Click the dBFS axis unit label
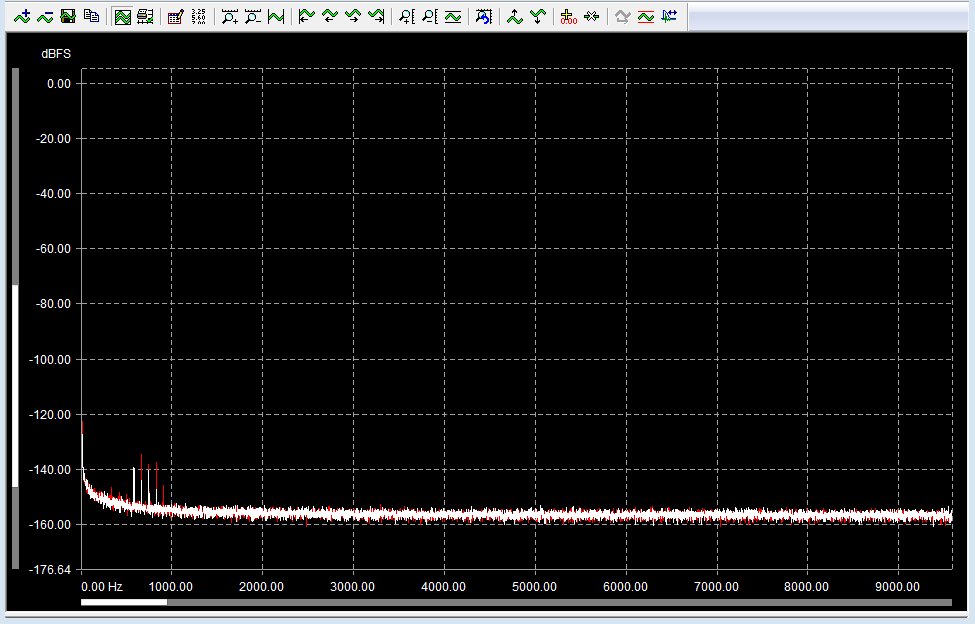 tap(56, 54)
